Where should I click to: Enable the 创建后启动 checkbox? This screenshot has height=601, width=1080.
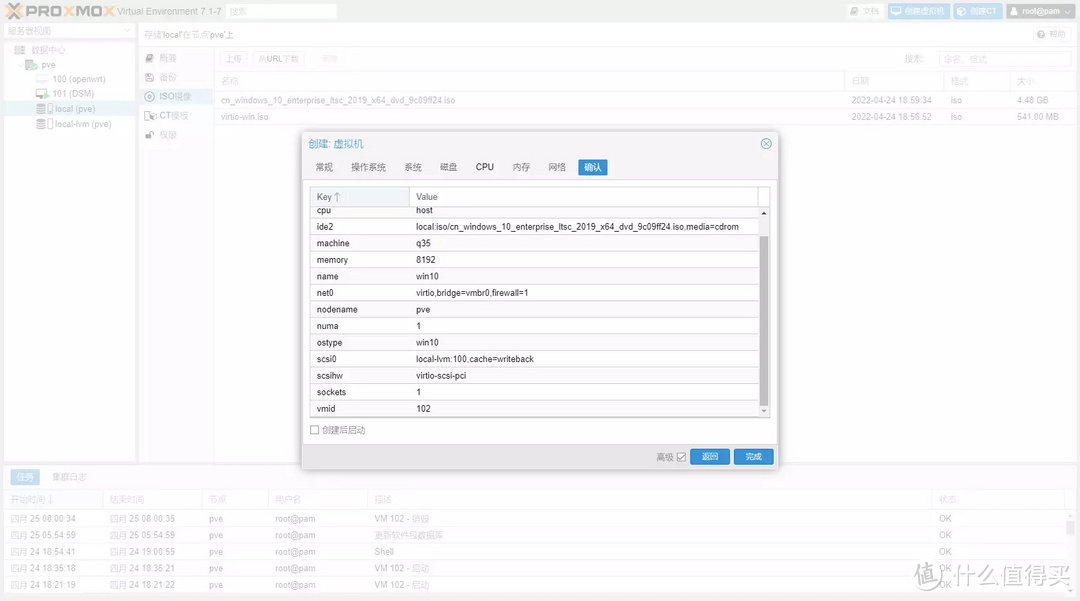click(x=315, y=430)
